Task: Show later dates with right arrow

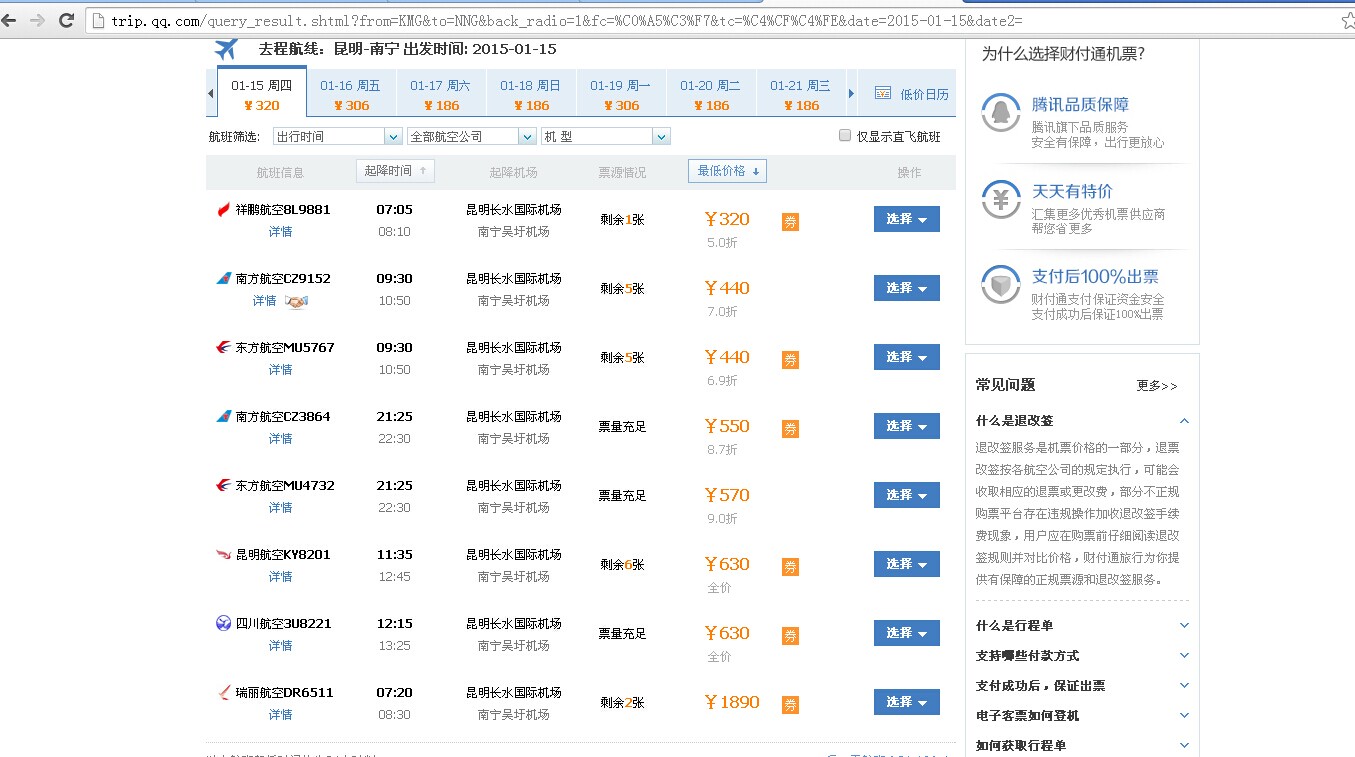Action: [851, 94]
